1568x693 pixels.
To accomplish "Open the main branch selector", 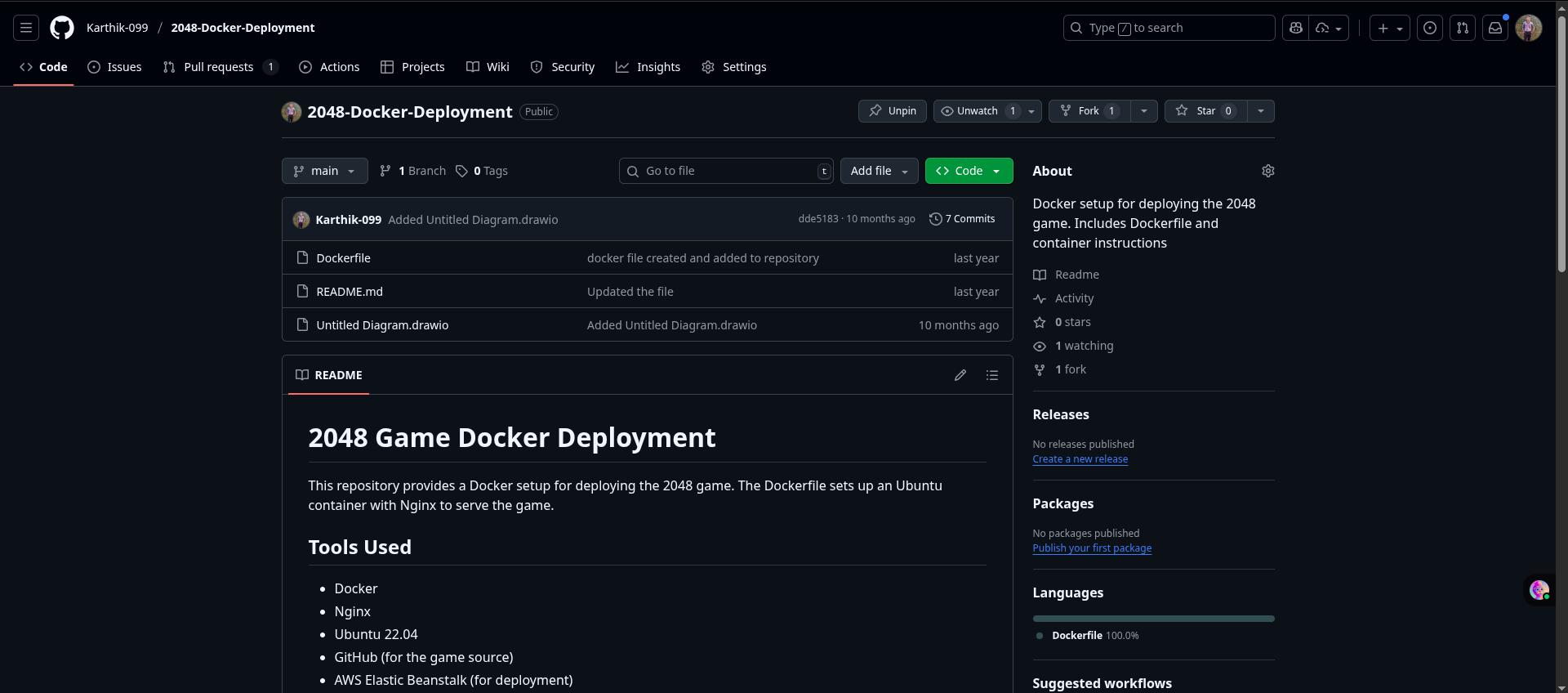I will click(325, 171).
